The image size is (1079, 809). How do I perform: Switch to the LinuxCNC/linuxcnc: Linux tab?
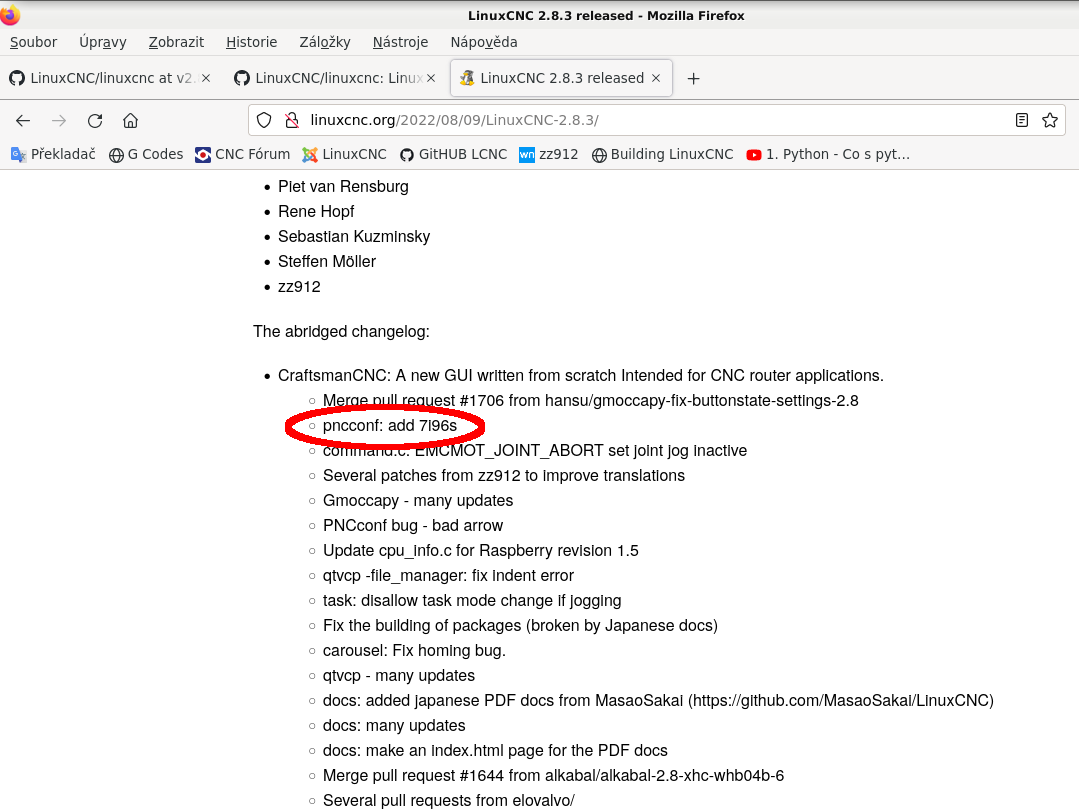330,77
